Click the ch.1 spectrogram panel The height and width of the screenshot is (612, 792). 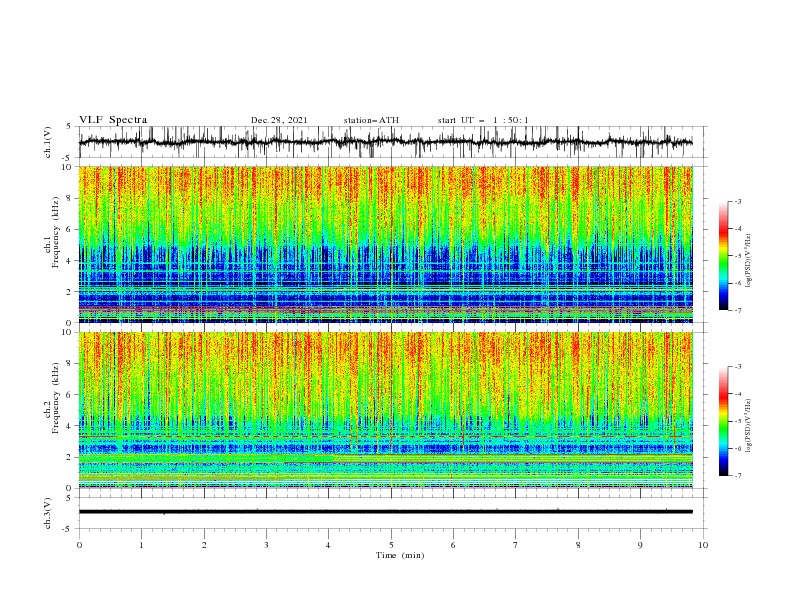[x=386, y=244]
